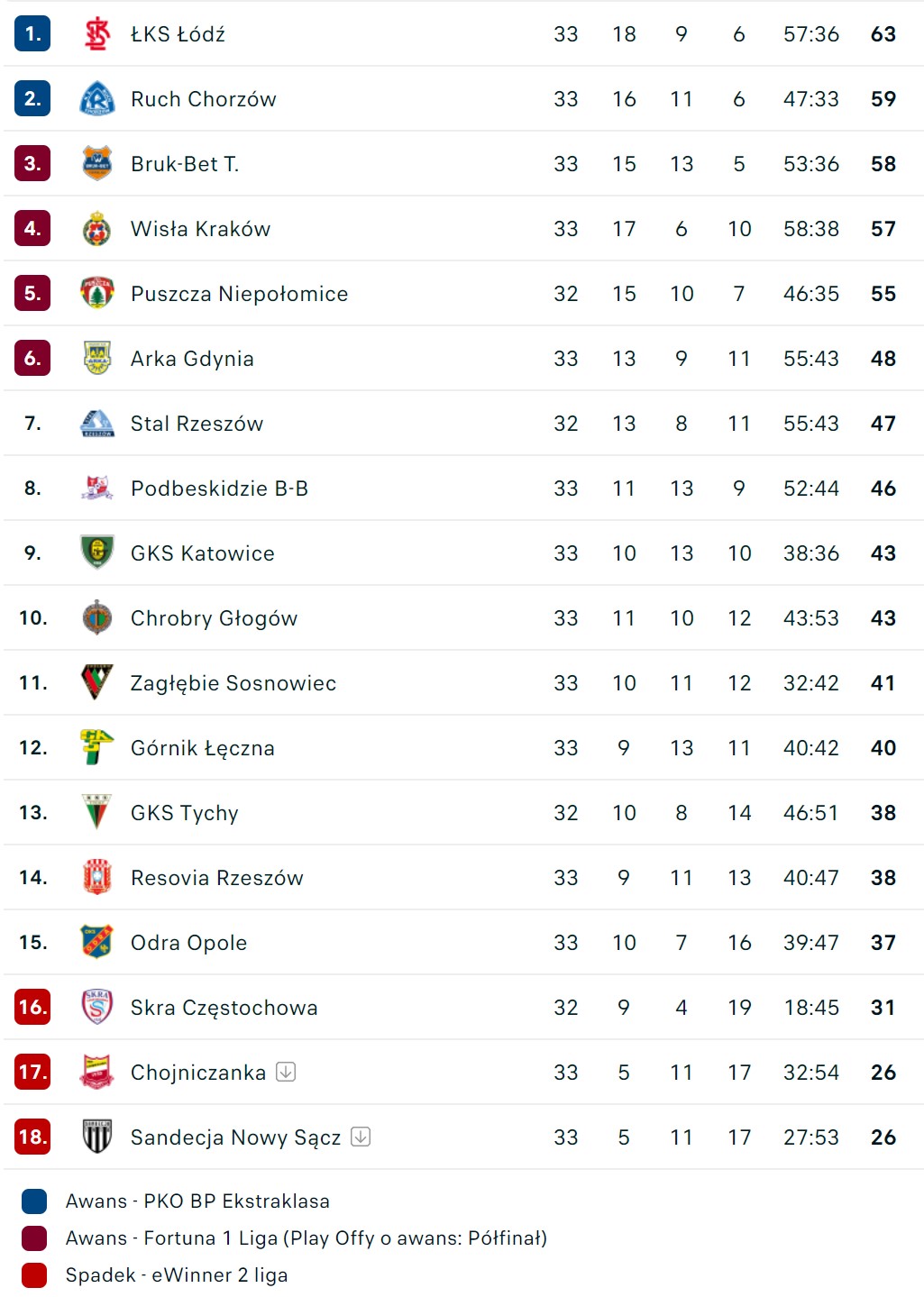Screen dimensions: 924x1297
Task: Click the Ruch Chorzów team logo
Action: point(96,99)
